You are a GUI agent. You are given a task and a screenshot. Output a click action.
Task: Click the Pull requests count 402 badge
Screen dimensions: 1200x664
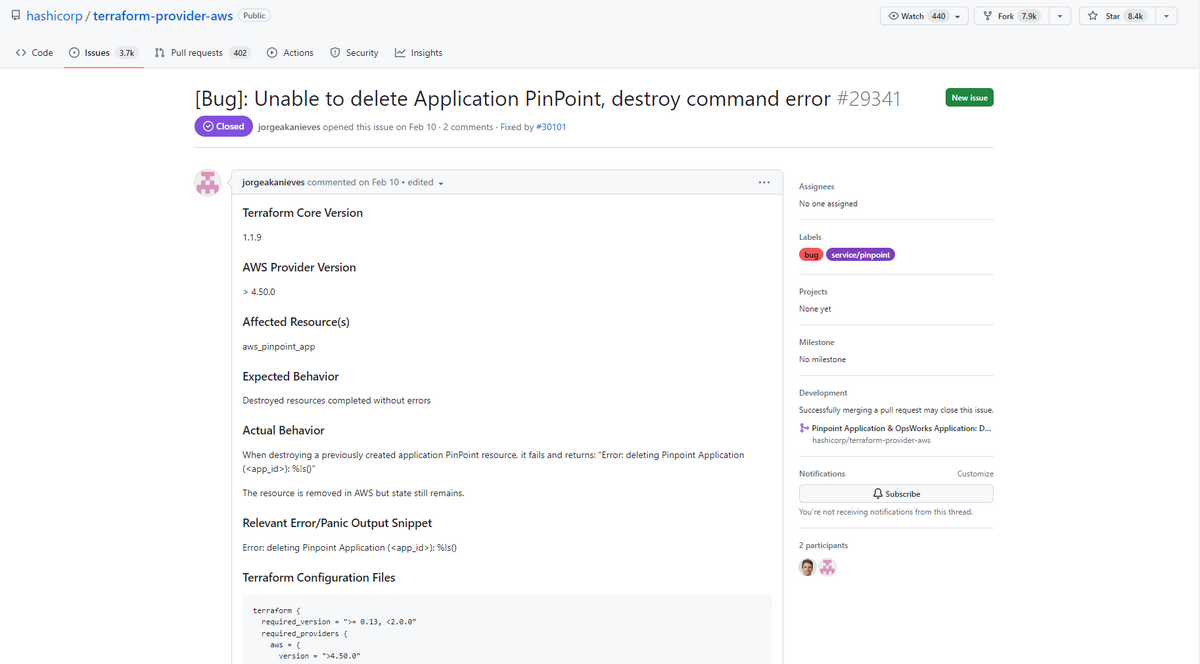coord(239,53)
